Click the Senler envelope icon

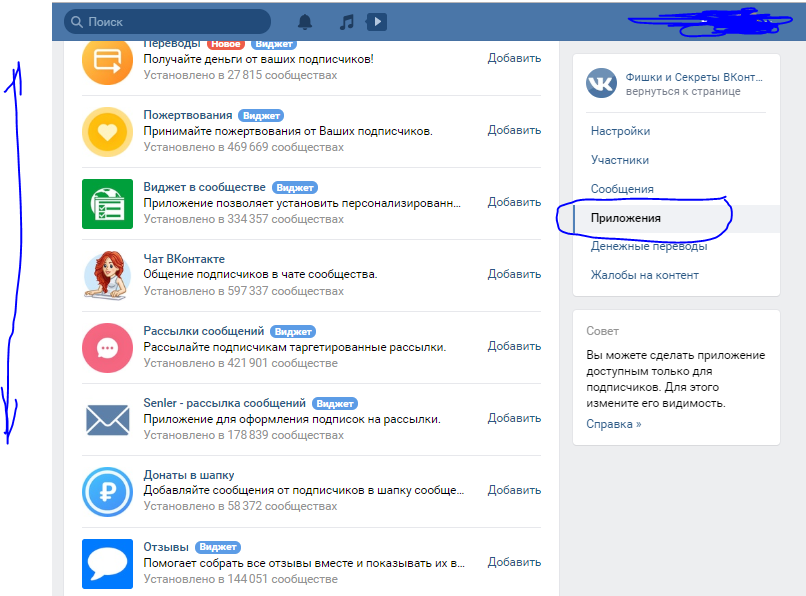(107, 420)
